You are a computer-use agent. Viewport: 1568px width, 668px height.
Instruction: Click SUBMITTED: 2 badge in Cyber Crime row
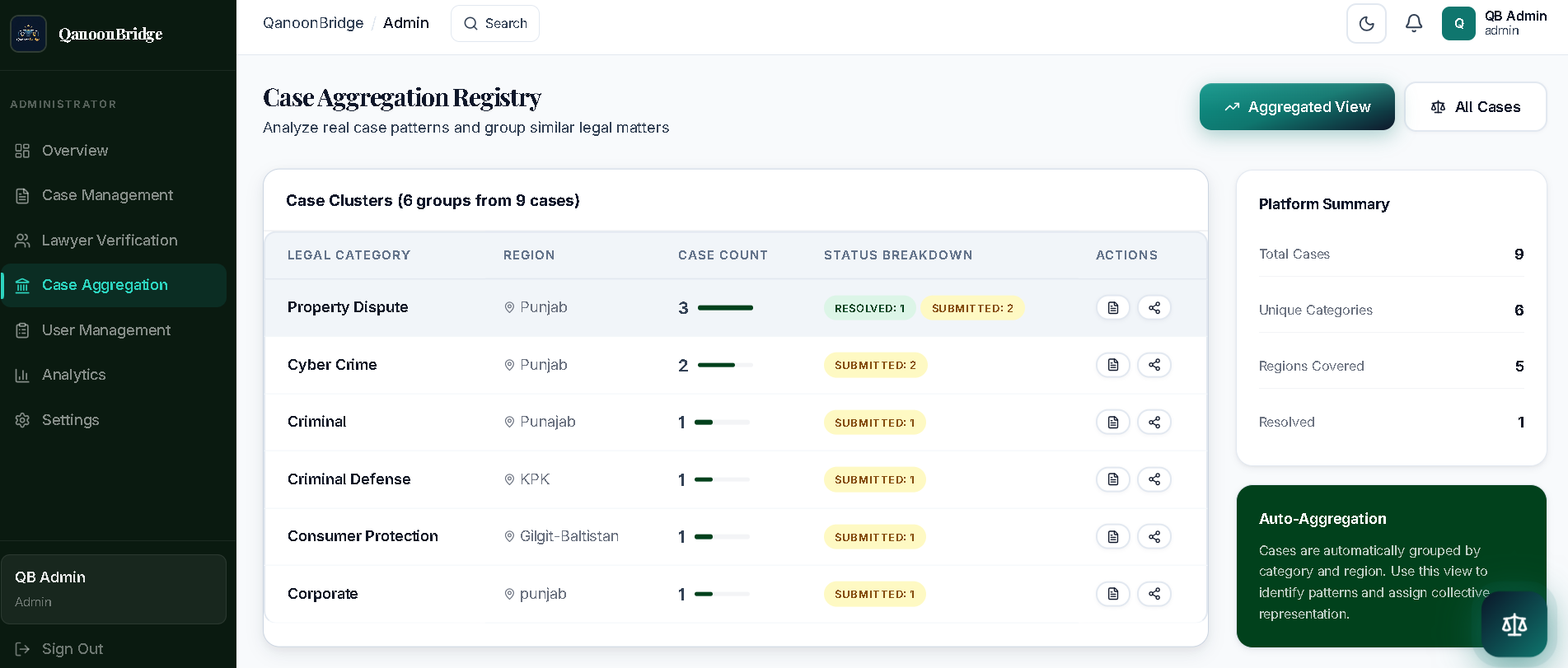point(875,365)
